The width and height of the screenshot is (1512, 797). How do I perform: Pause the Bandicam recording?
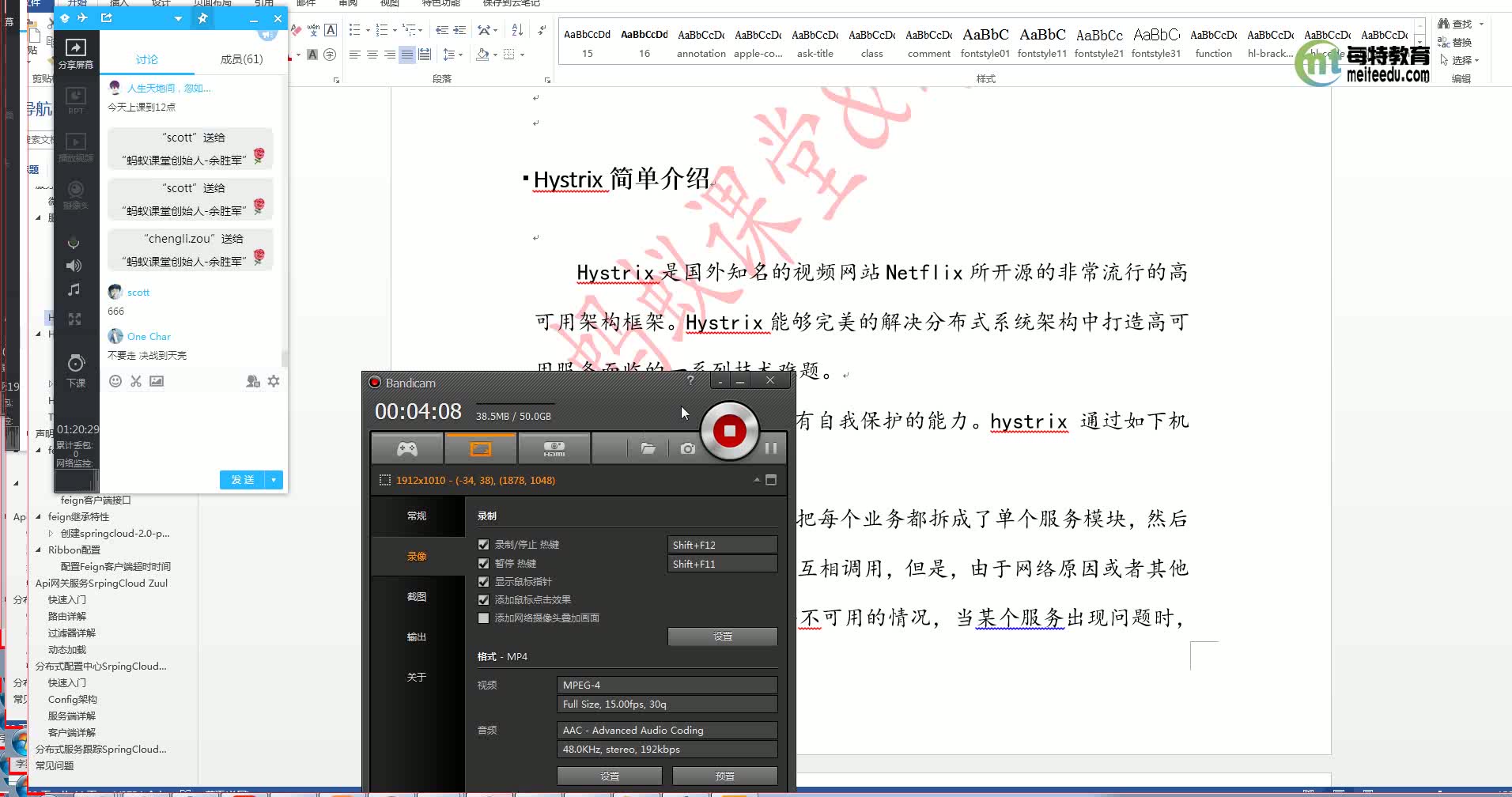771,448
